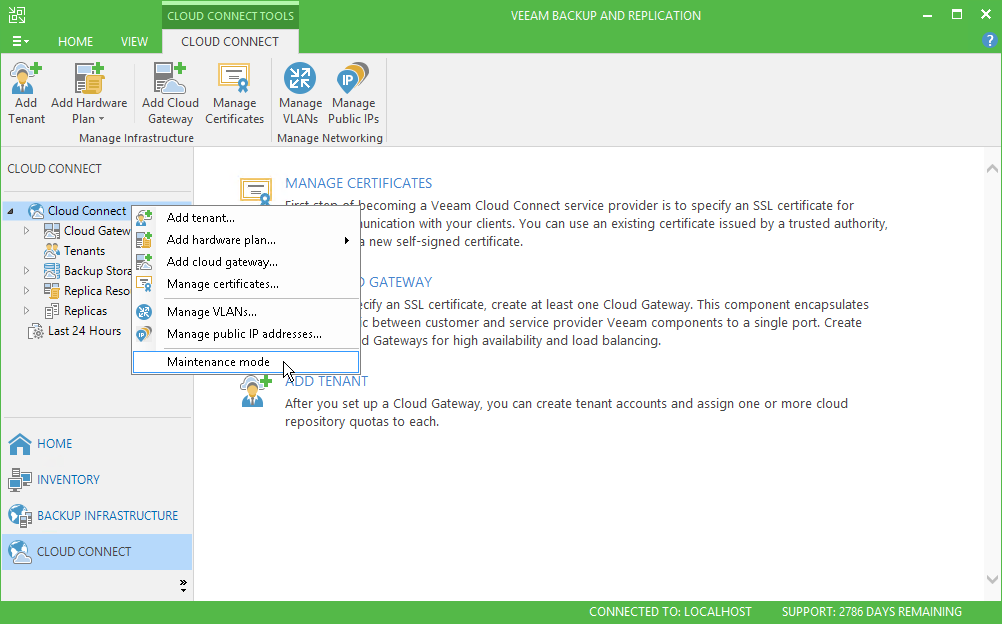
Task: Click the GATEWAY heading link
Action: [x=400, y=283]
